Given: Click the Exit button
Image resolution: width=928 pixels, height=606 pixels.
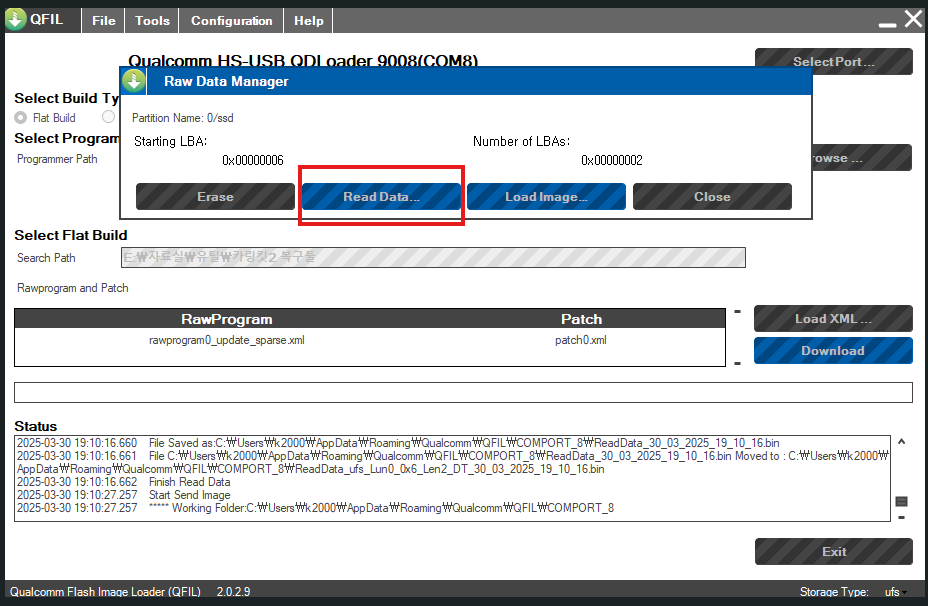Looking at the screenshot, I should (833, 552).
